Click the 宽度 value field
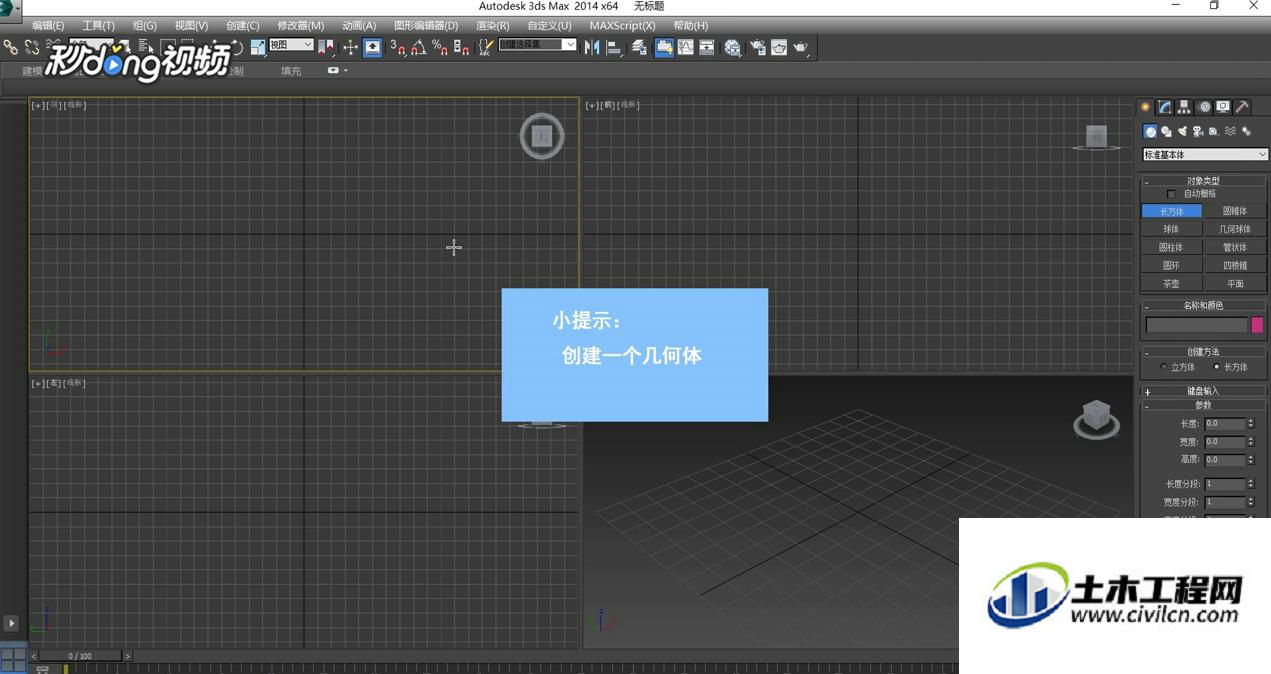1271x674 pixels. point(1224,442)
